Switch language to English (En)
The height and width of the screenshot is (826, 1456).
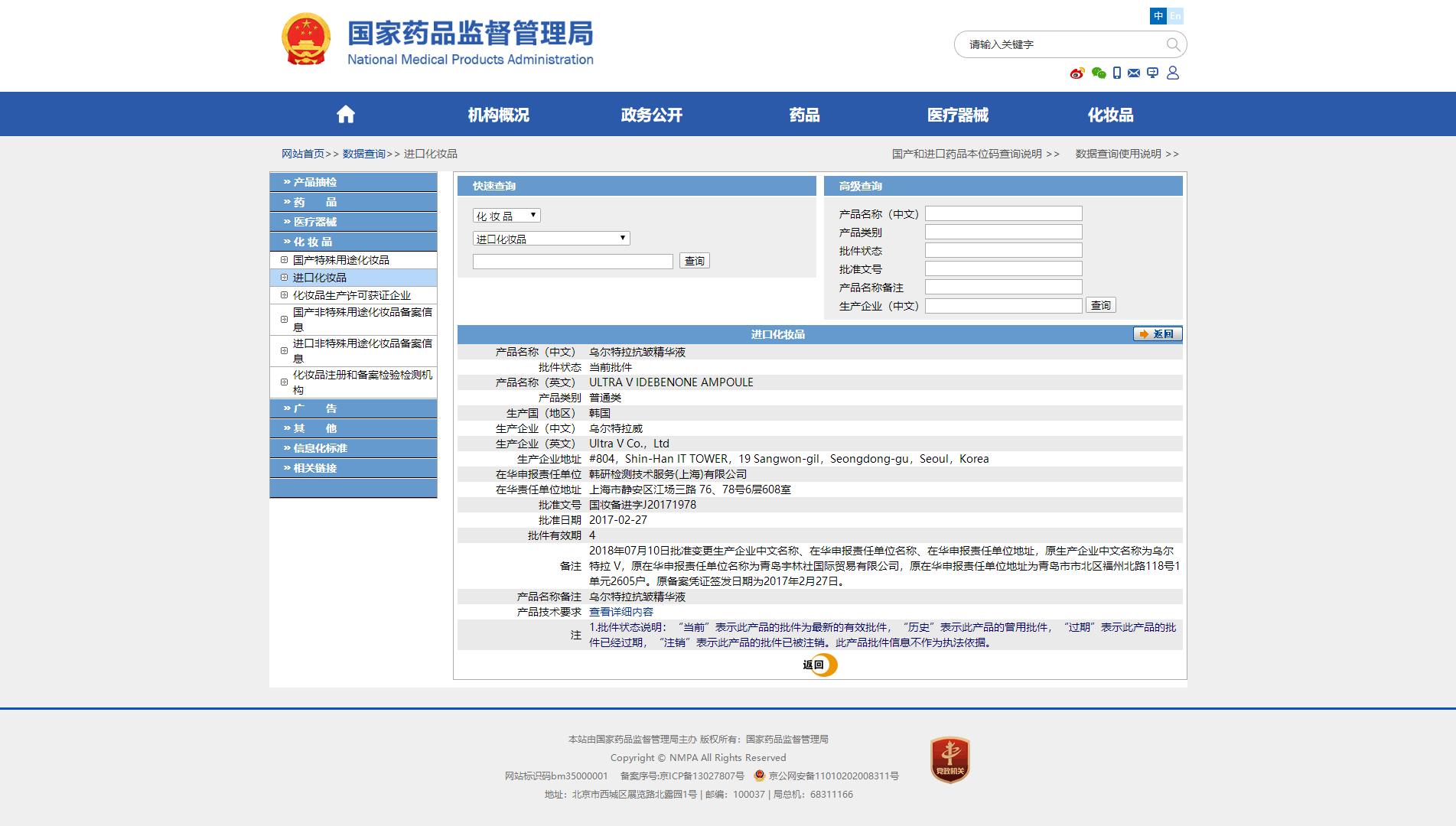(1176, 15)
